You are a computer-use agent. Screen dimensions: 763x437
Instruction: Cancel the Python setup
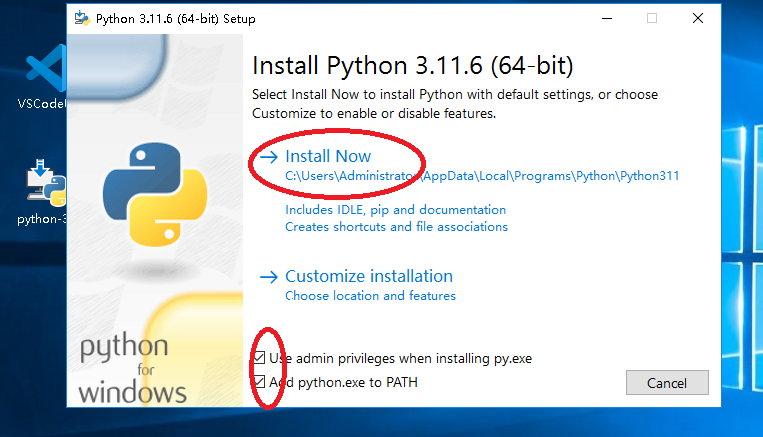pyautogui.click(x=667, y=383)
